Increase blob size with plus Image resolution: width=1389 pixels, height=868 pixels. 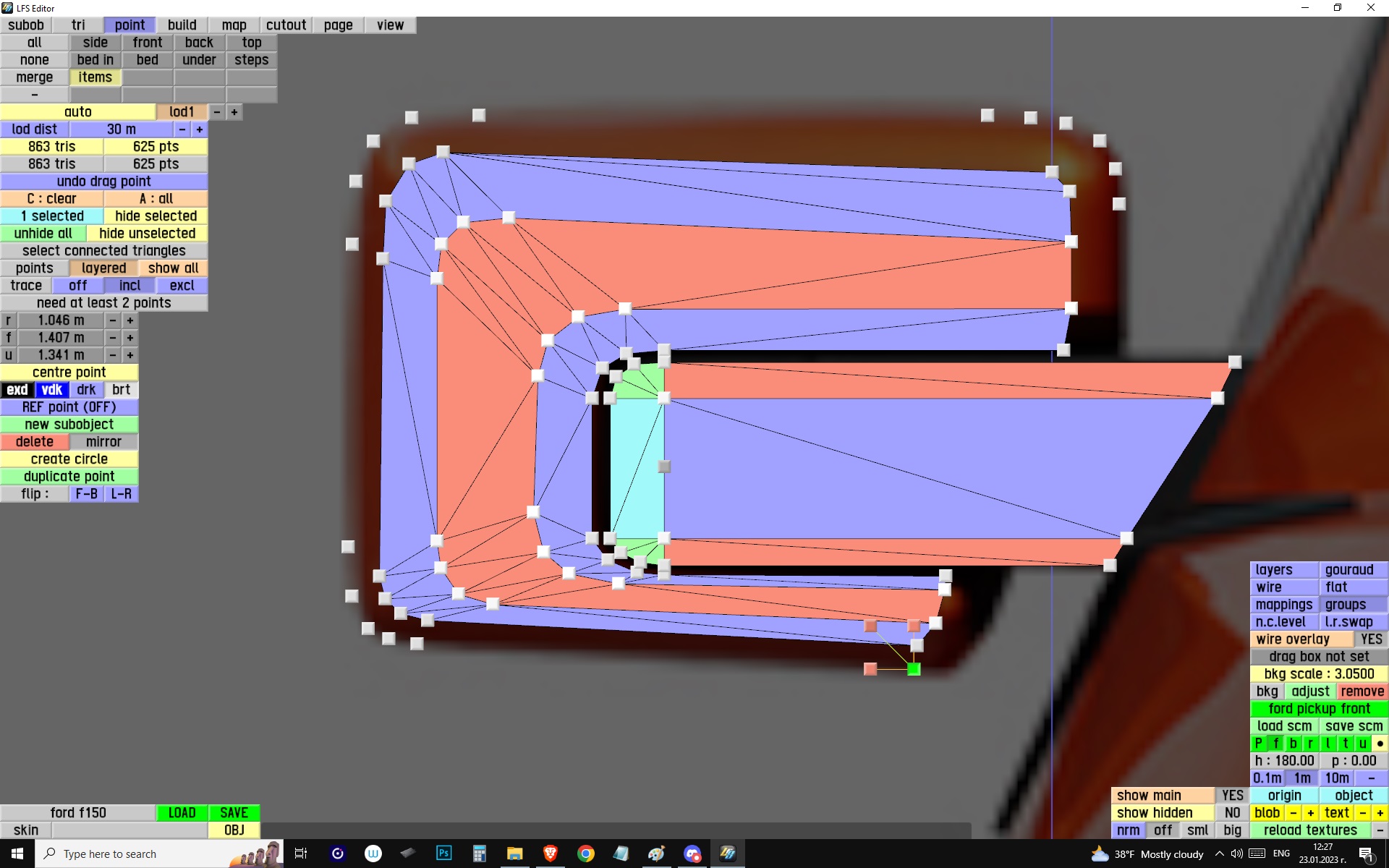pos(1310,813)
